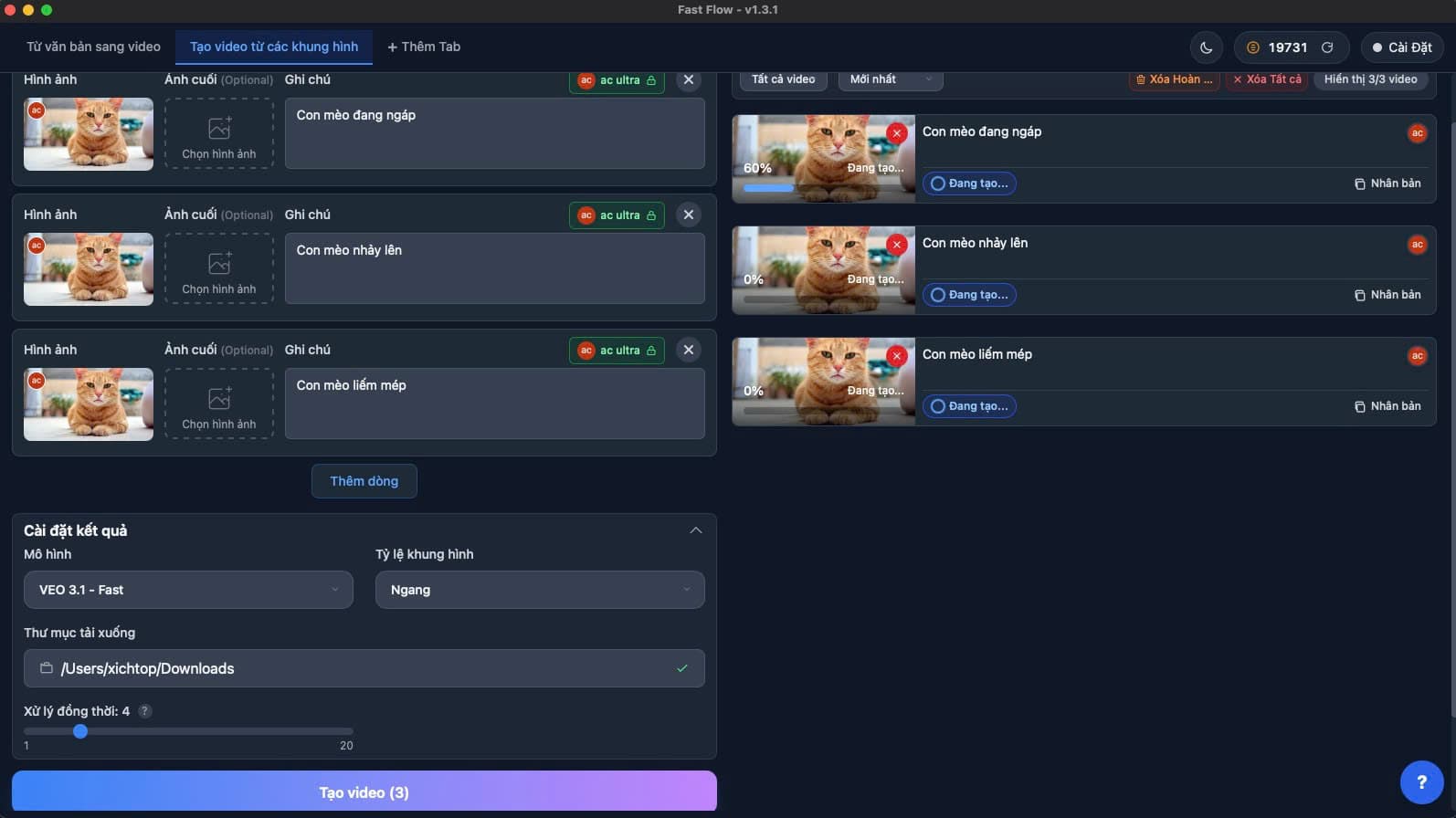
Task: Open Con mèo liếm mép video thumbnail
Action: [824, 382]
